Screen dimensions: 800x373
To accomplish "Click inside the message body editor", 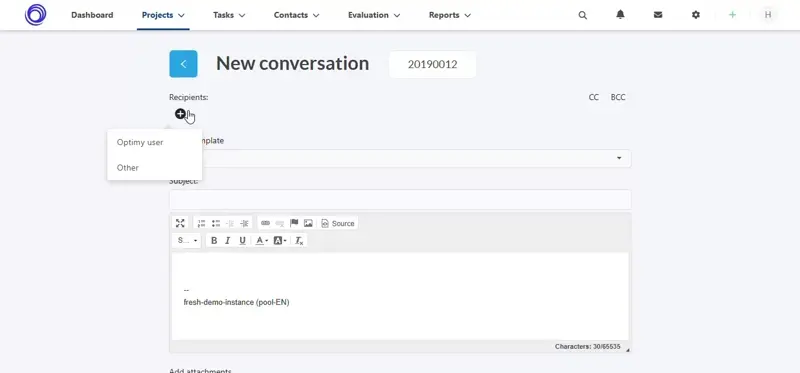I will tap(400, 296).
